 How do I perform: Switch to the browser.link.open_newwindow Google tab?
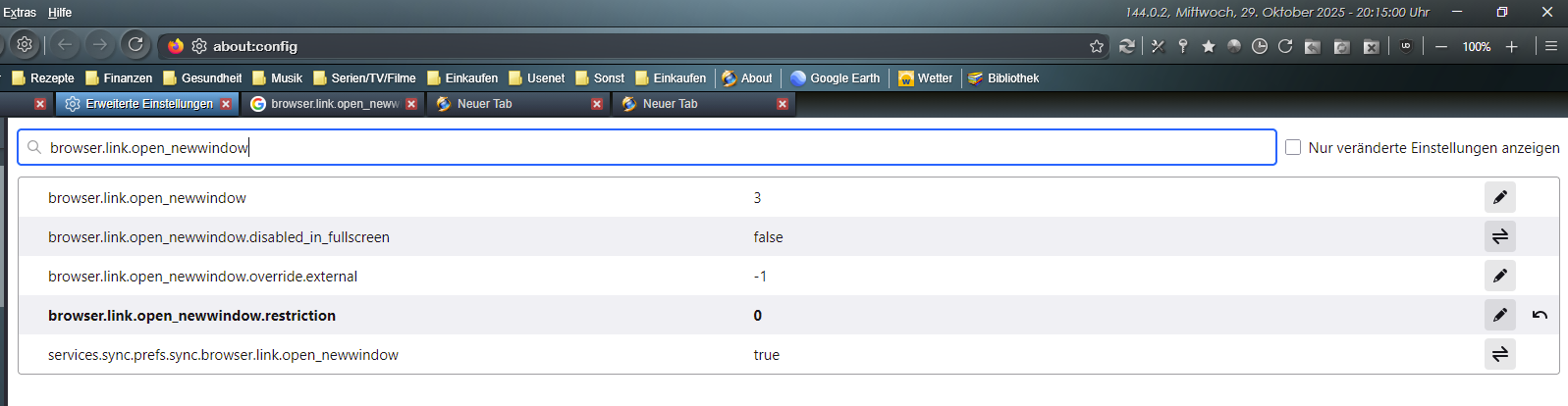coord(325,104)
